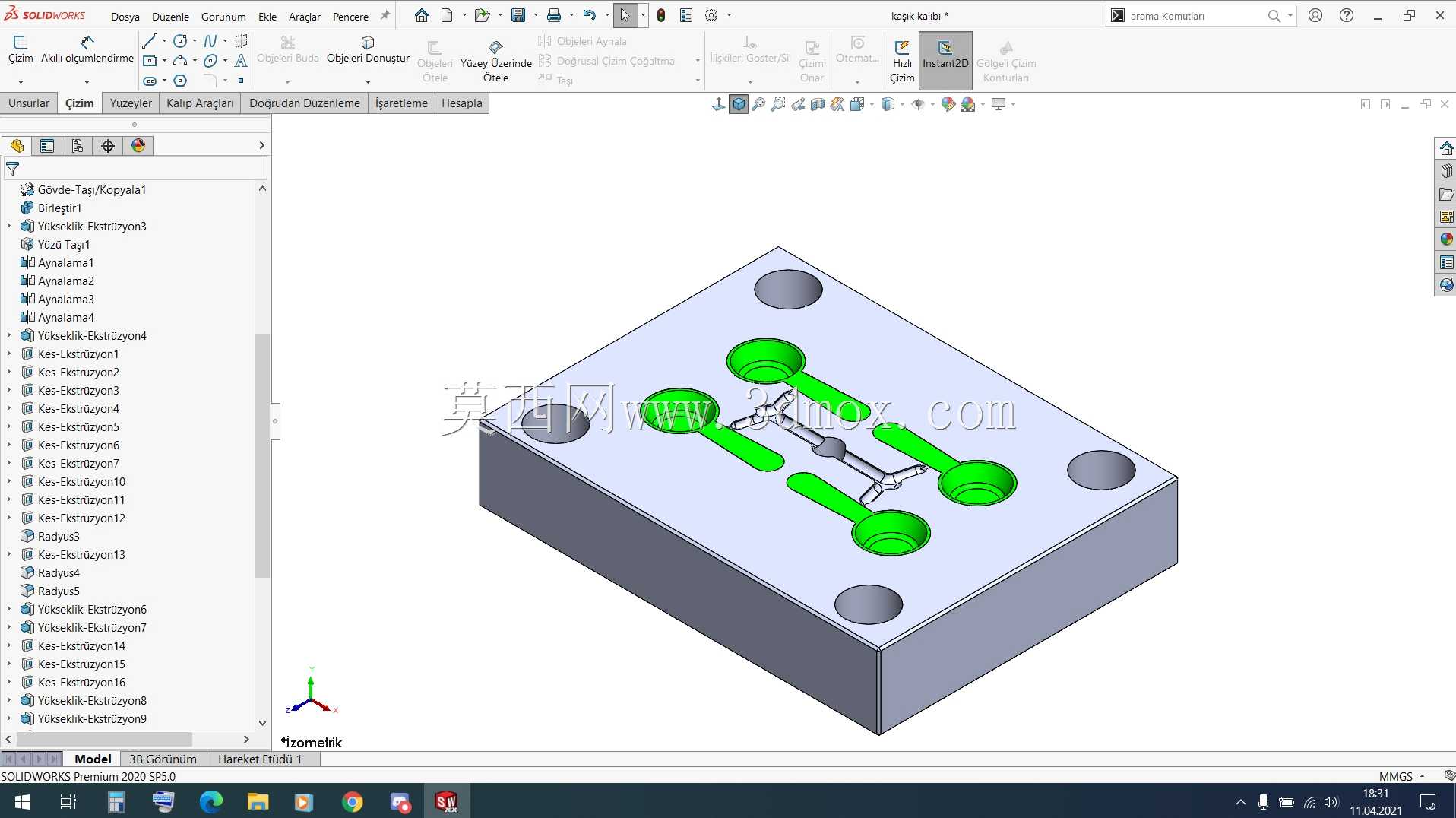Screen dimensions: 1456x818
Task: Switch to the Kalıp Araçları tab
Action: click(x=200, y=103)
